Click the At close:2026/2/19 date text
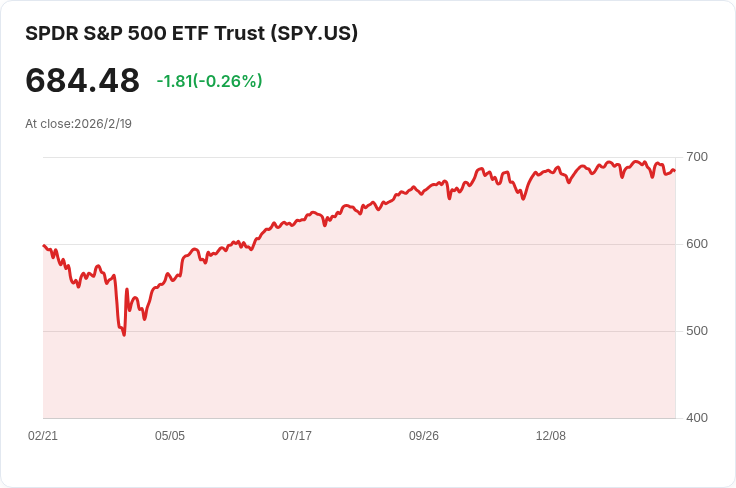The image size is (736, 488). click(78, 124)
